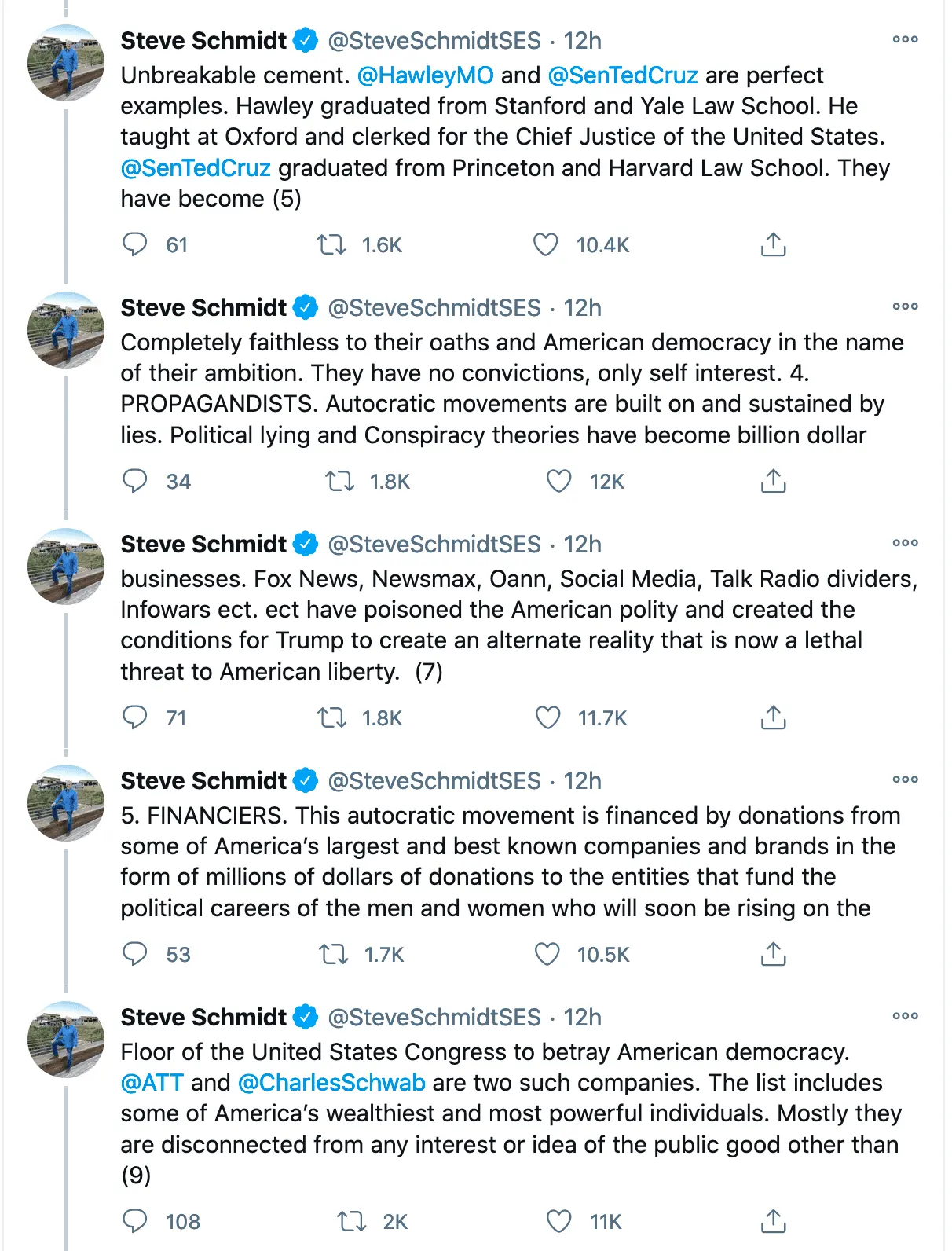Open the @CharlesSchwab mention link
Viewport: 952px width, 1251px height.
click(x=331, y=1083)
